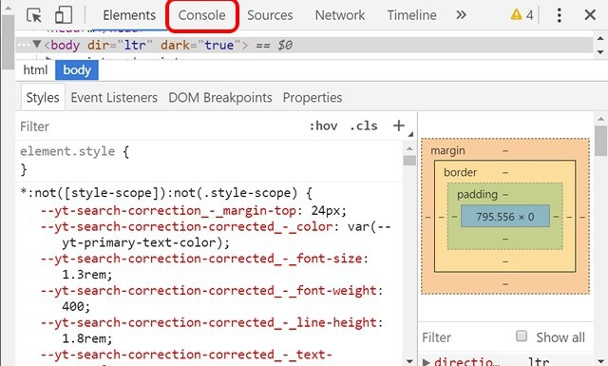Screen dimensions: 608x366
Task: Show more DevTools tabs chevron
Action: click(x=461, y=15)
